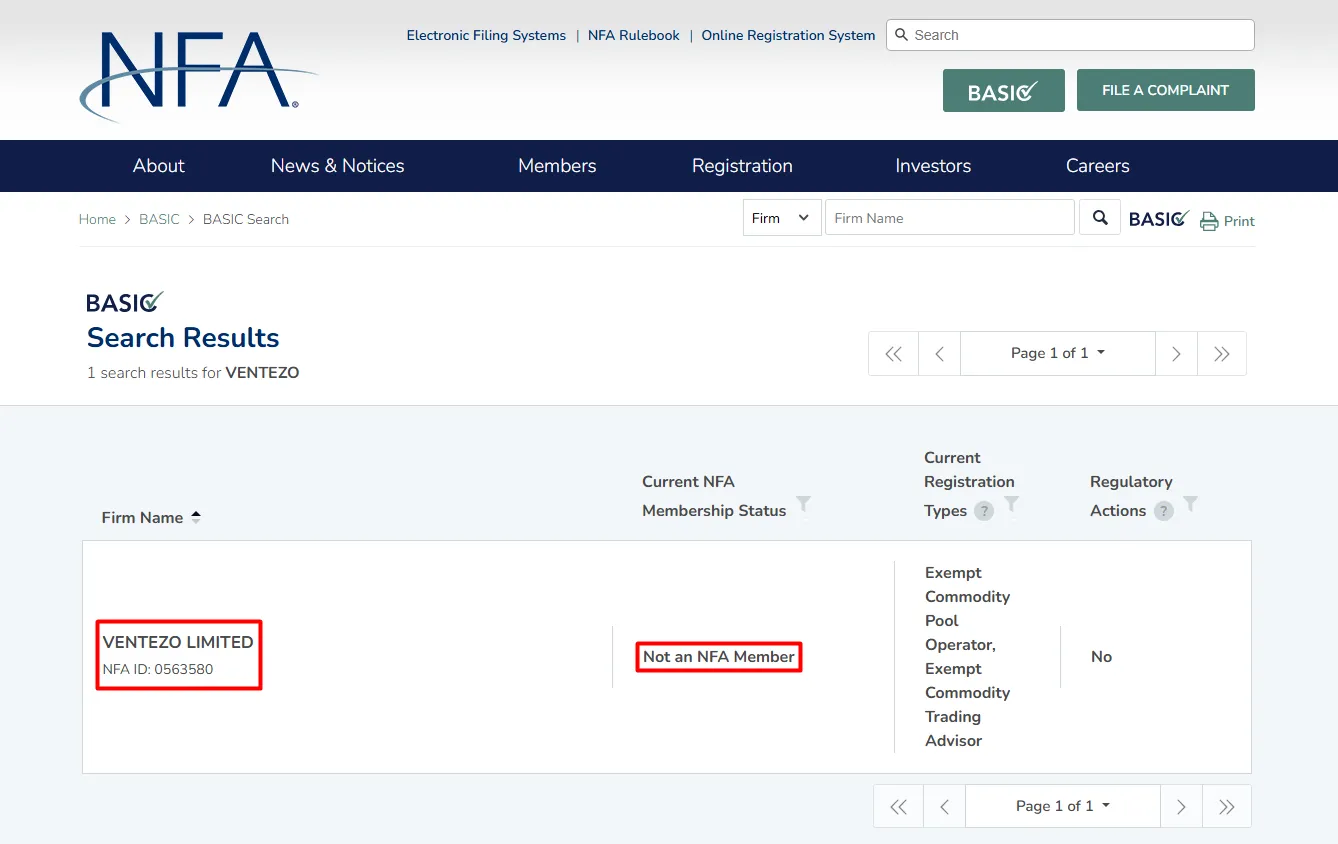The image size is (1338, 844).
Task: Open the Online Registration System link
Action: [x=788, y=35]
